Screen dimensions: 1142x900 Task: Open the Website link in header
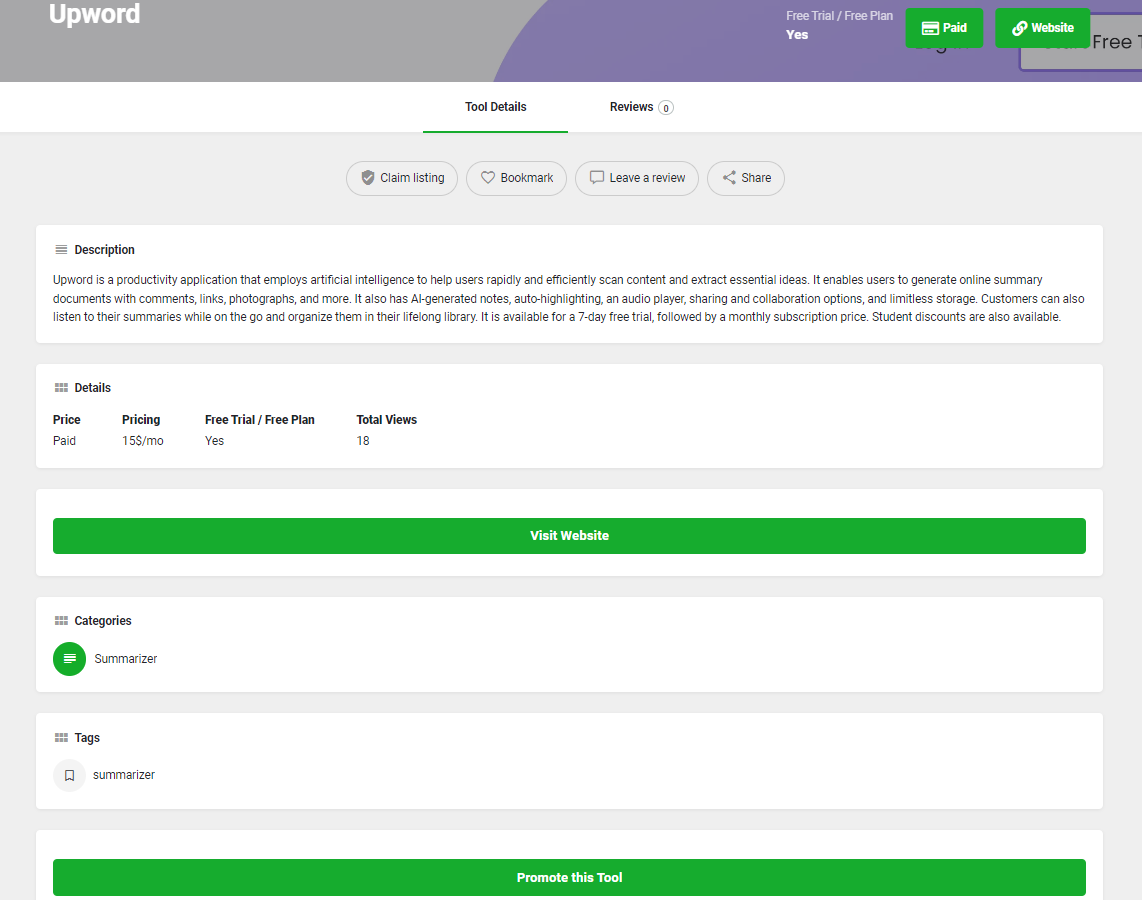[1042, 28]
